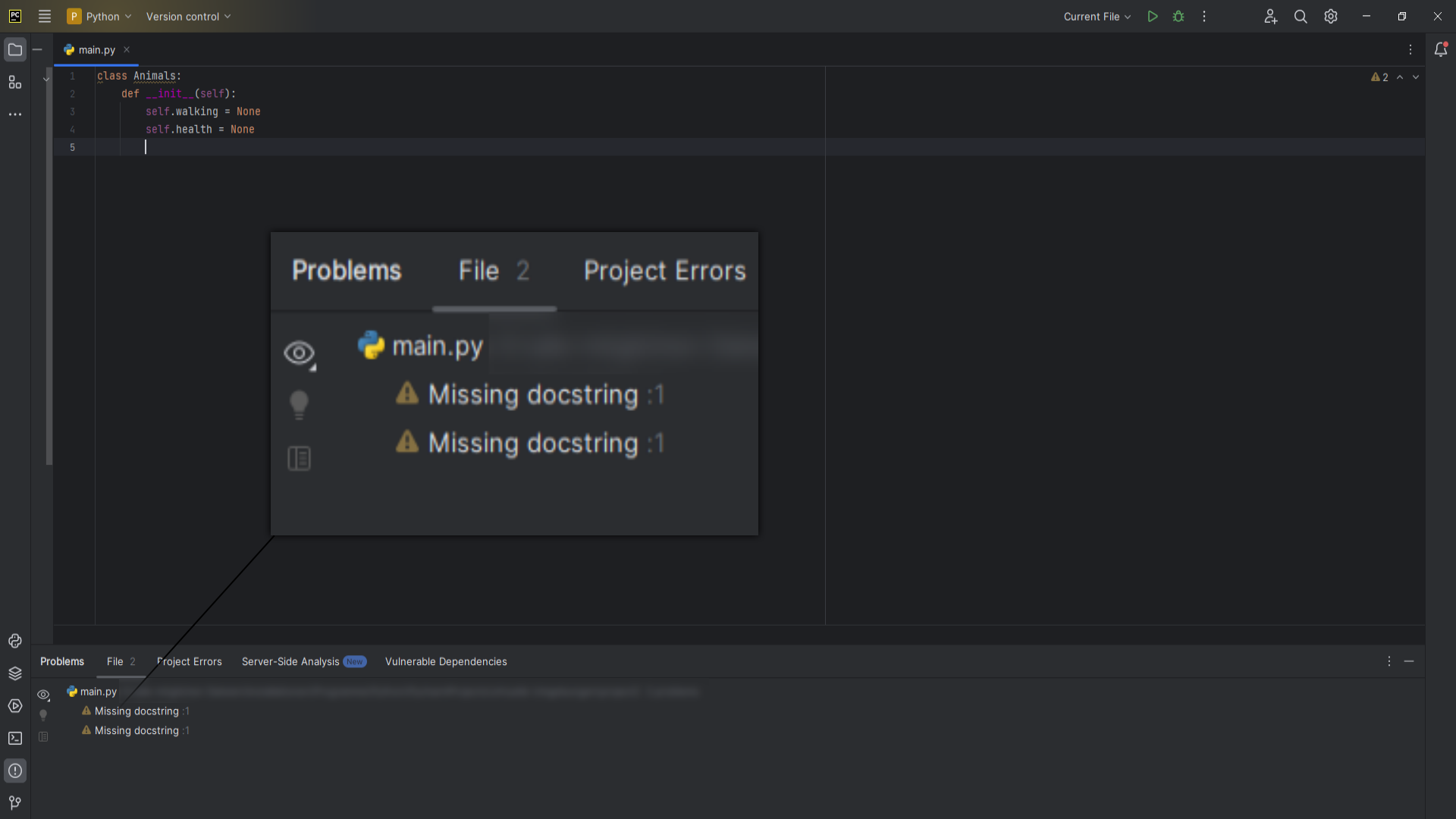
Task: Switch to the Vulnerable Dependencies tab
Action: pyautogui.click(x=446, y=661)
